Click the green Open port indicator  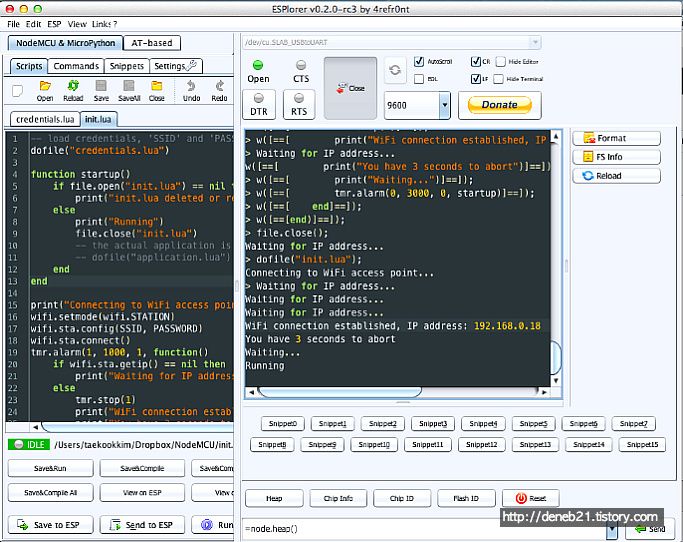[258, 65]
